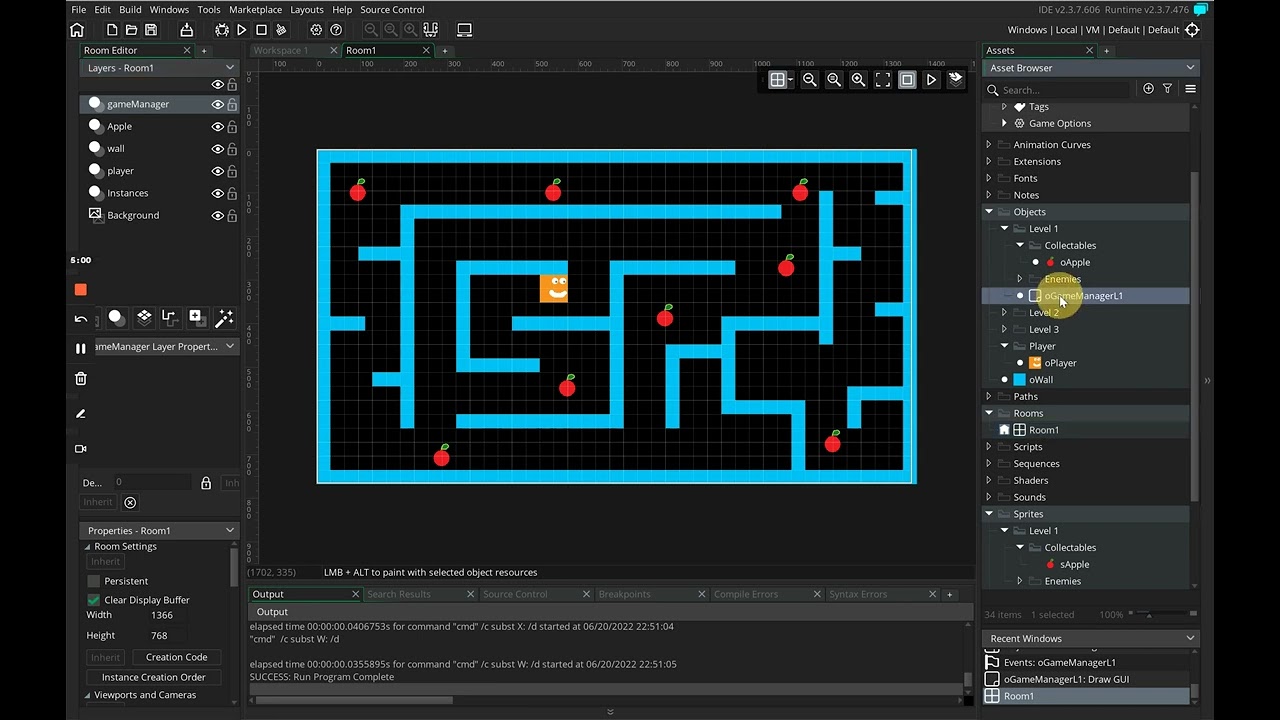Open the Asset Browser filter icon
Screen dimensions: 1280x720
[x=1167, y=89]
